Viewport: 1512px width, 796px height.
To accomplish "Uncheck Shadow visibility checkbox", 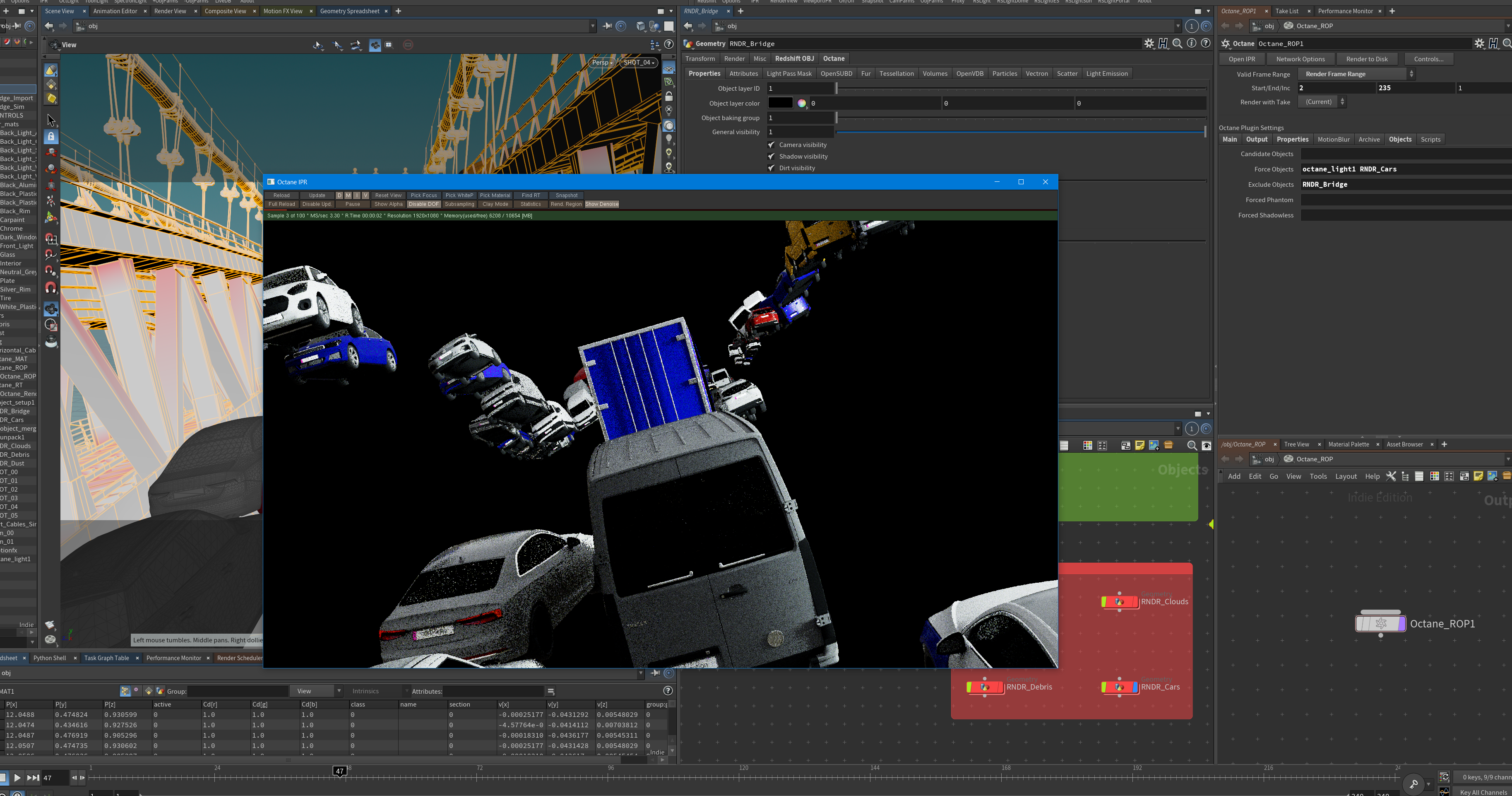I will click(x=771, y=156).
